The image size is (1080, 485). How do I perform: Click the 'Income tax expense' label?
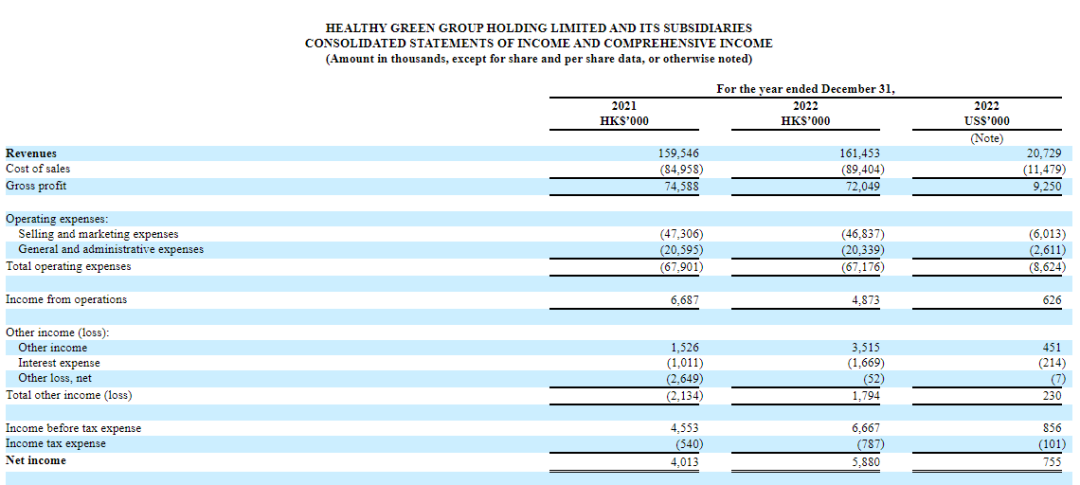pyautogui.click(x=56, y=444)
